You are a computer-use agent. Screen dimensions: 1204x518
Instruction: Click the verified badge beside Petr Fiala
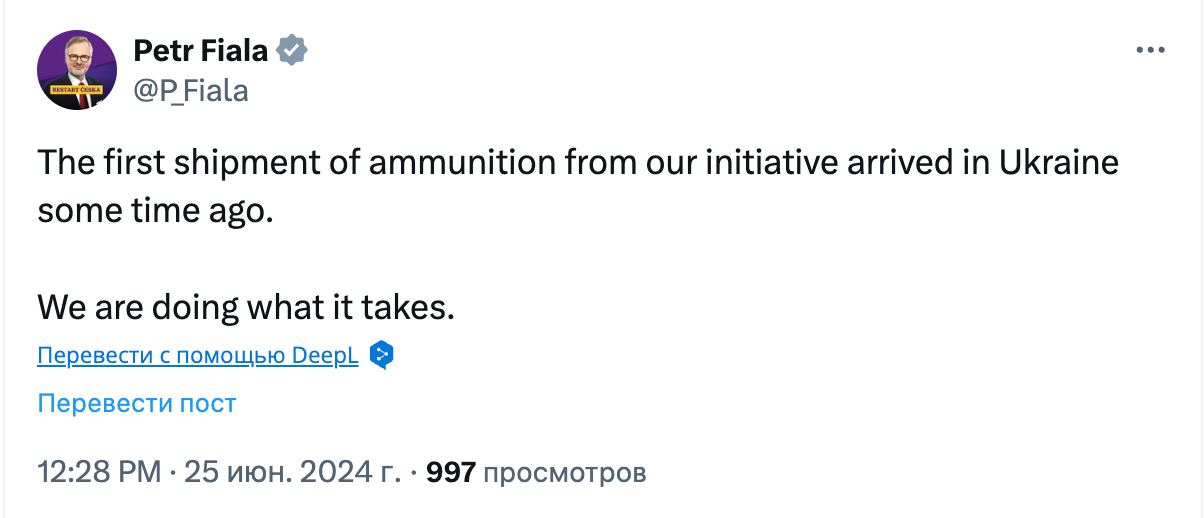tap(292, 50)
